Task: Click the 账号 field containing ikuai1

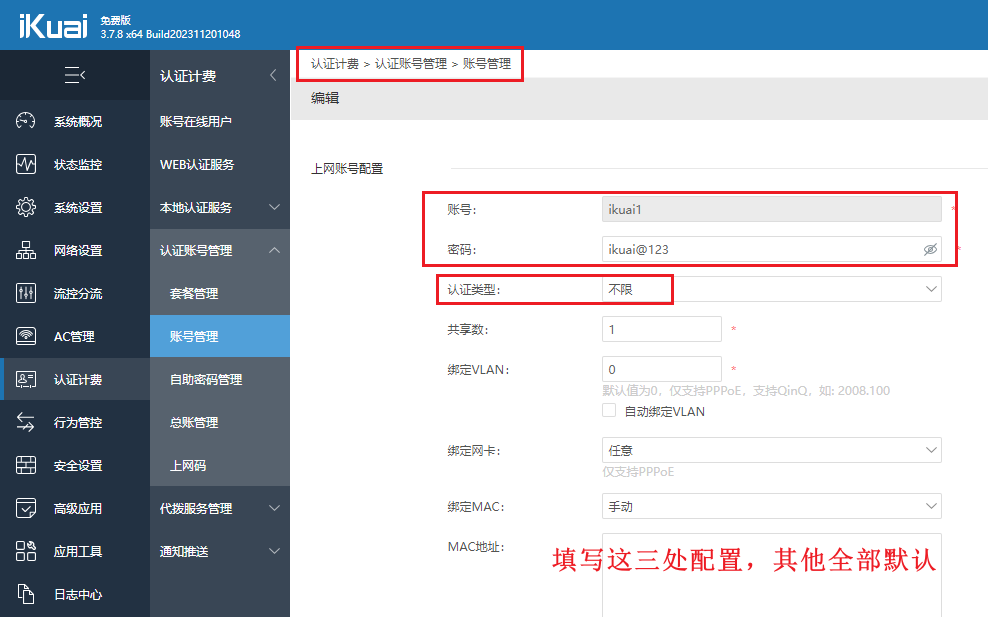Action: click(x=771, y=209)
